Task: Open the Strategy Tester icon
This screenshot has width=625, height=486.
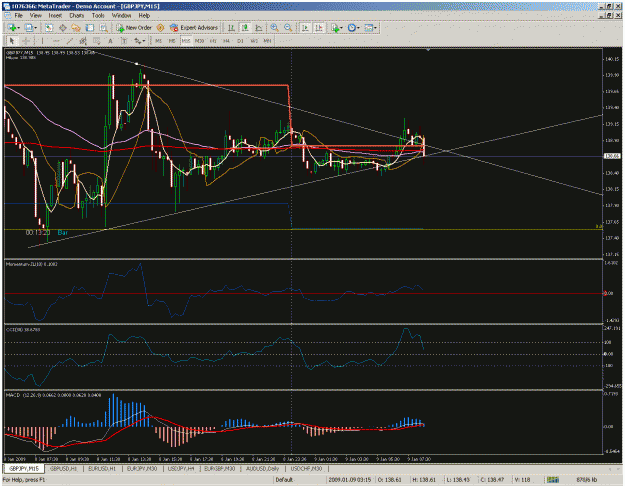Action: pyautogui.click(x=103, y=28)
